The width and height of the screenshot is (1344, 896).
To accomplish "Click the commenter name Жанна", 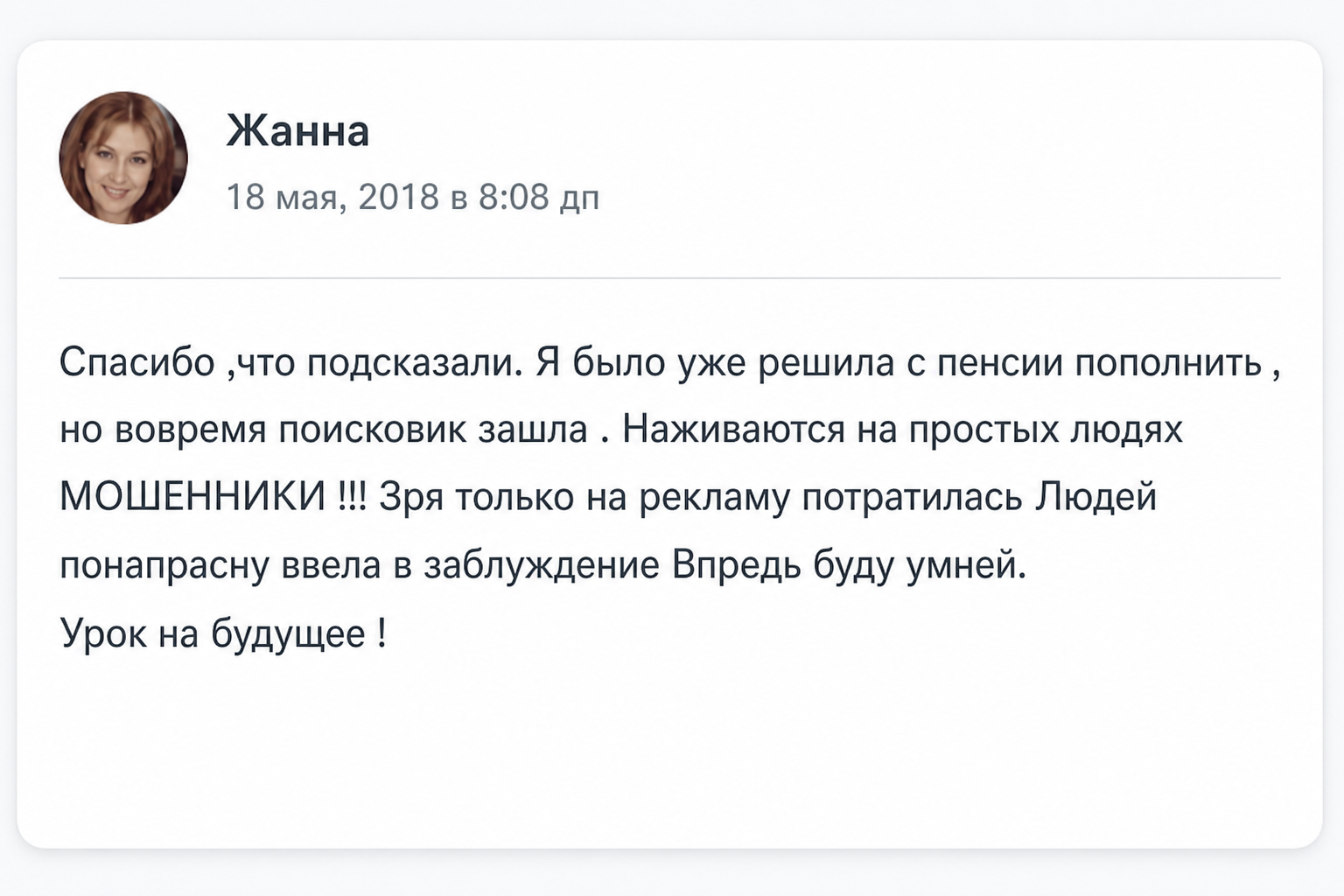I will point(297,131).
